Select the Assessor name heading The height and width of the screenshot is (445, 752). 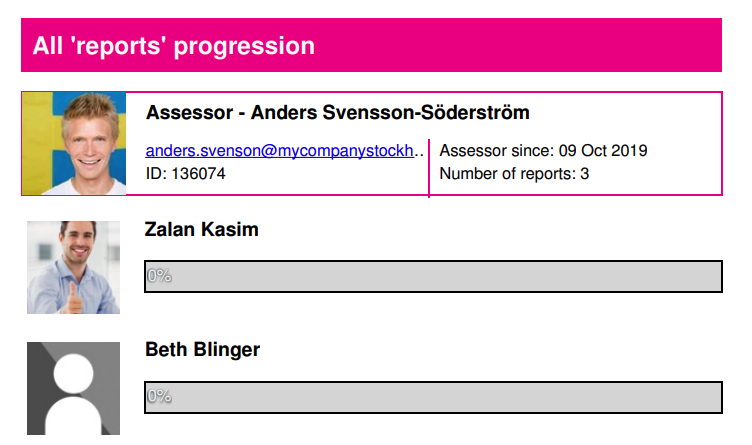pos(337,112)
